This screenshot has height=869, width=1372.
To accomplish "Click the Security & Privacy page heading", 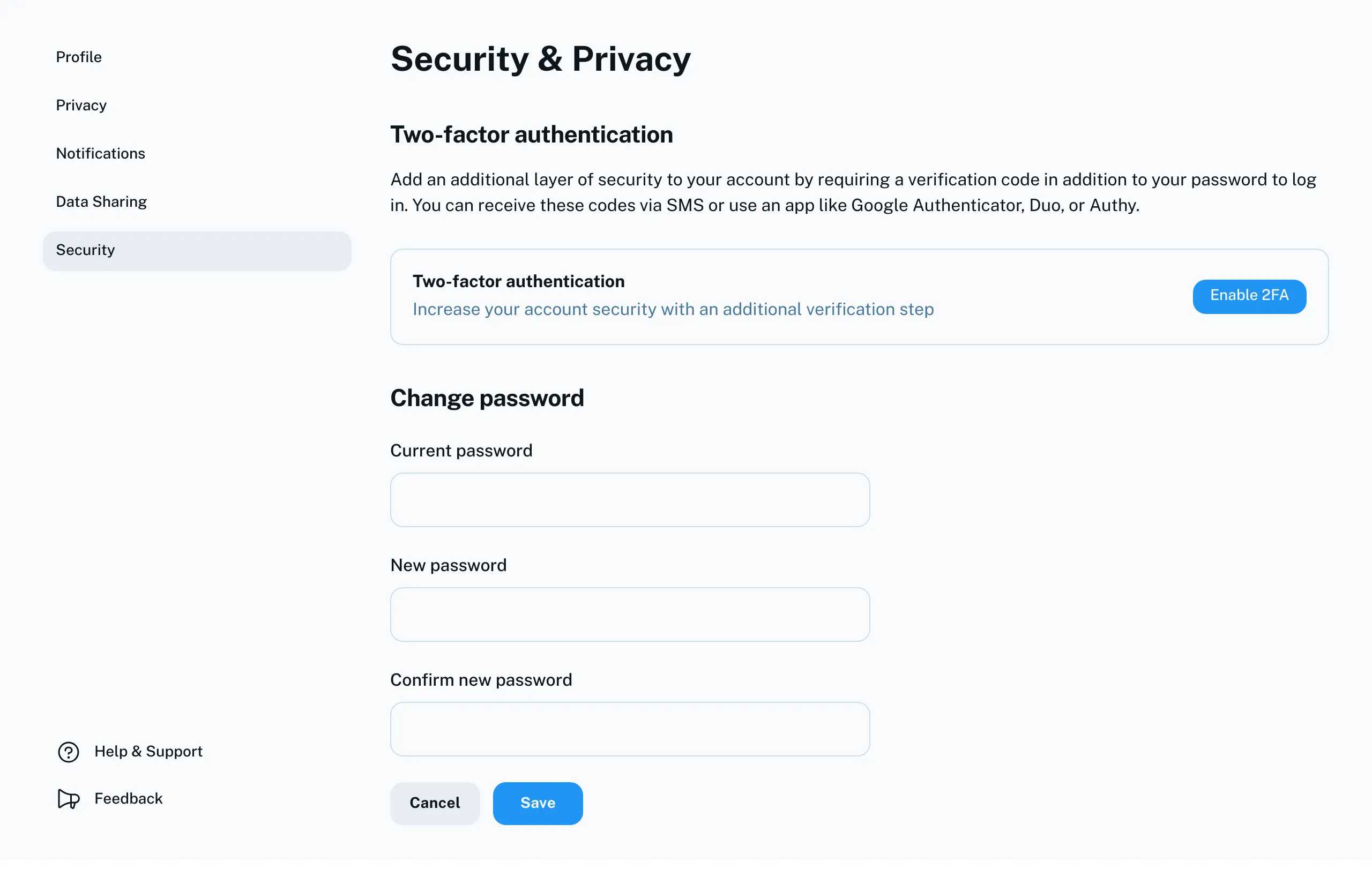I will [540, 58].
